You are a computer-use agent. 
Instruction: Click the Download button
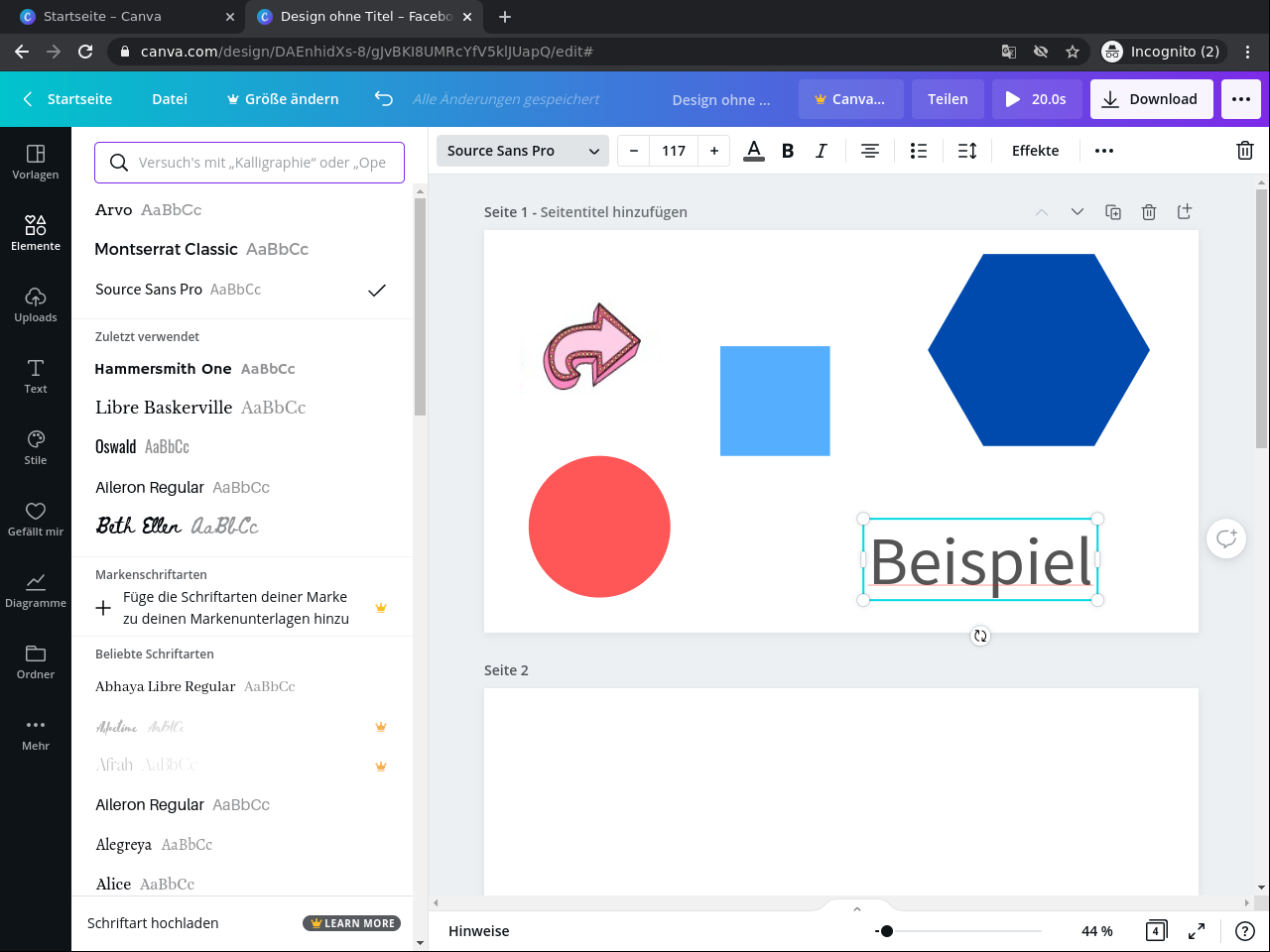click(x=1151, y=99)
